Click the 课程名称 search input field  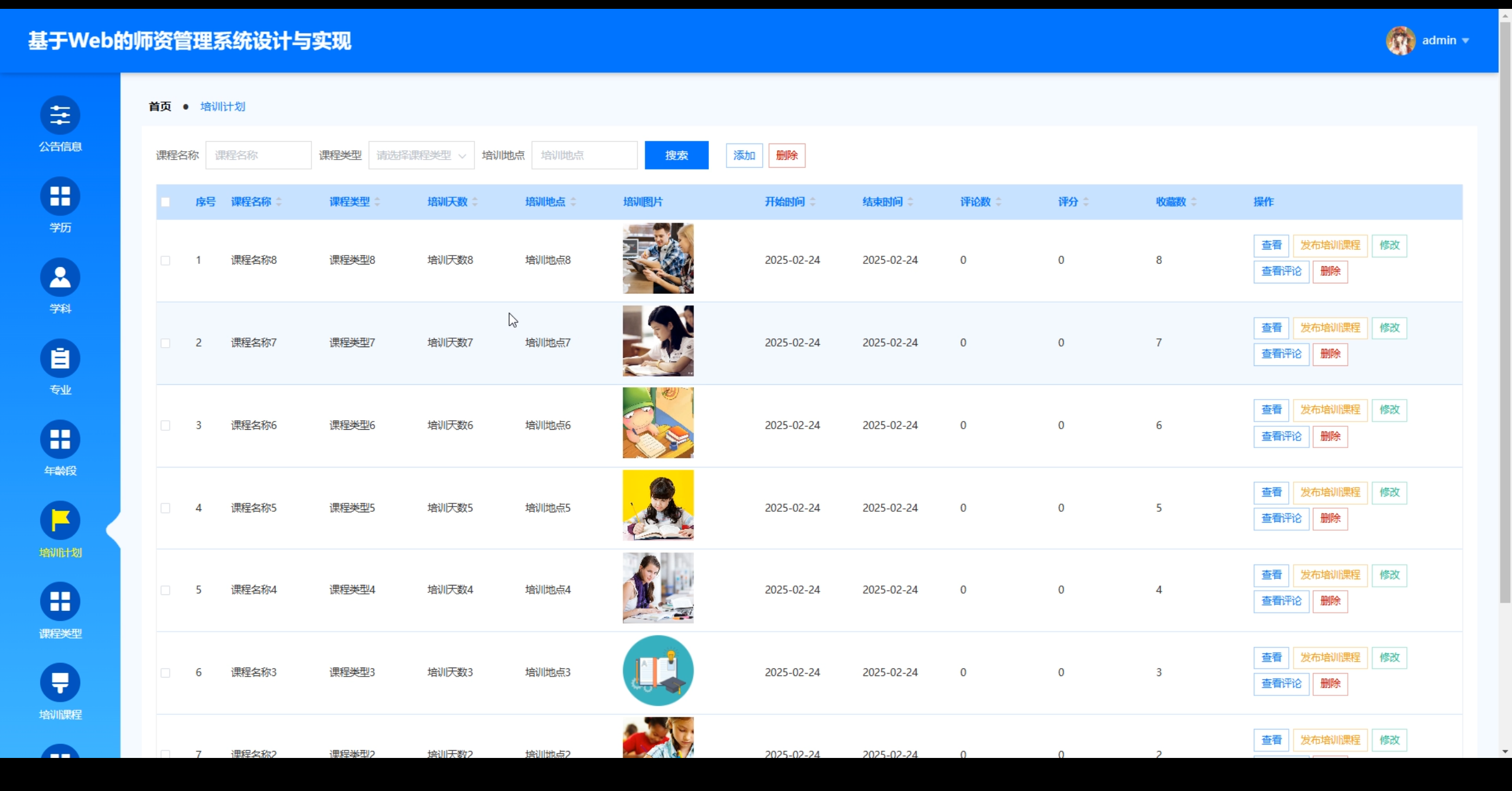click(x=258, y=155)
